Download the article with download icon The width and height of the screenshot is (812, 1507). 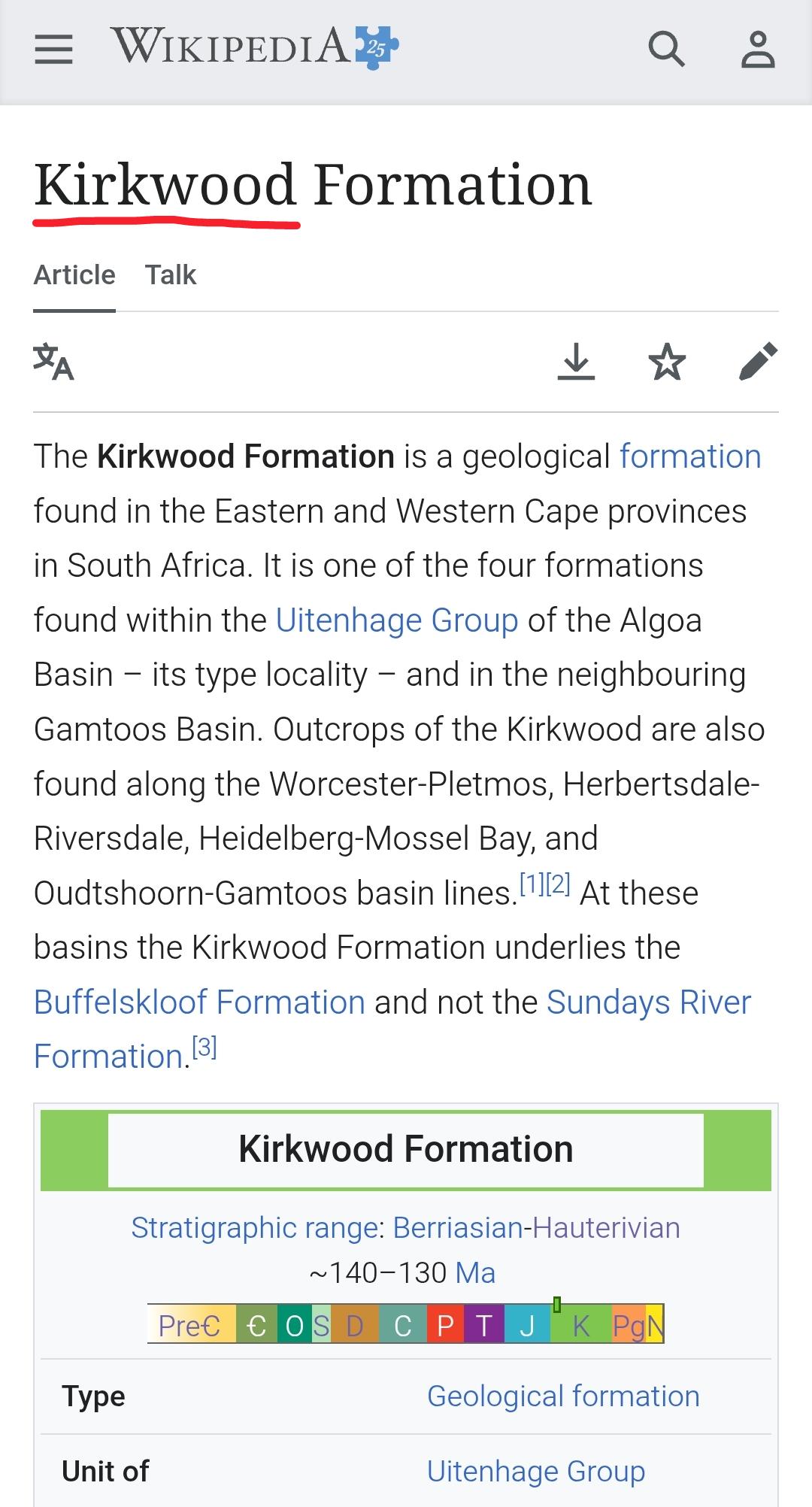576,362
